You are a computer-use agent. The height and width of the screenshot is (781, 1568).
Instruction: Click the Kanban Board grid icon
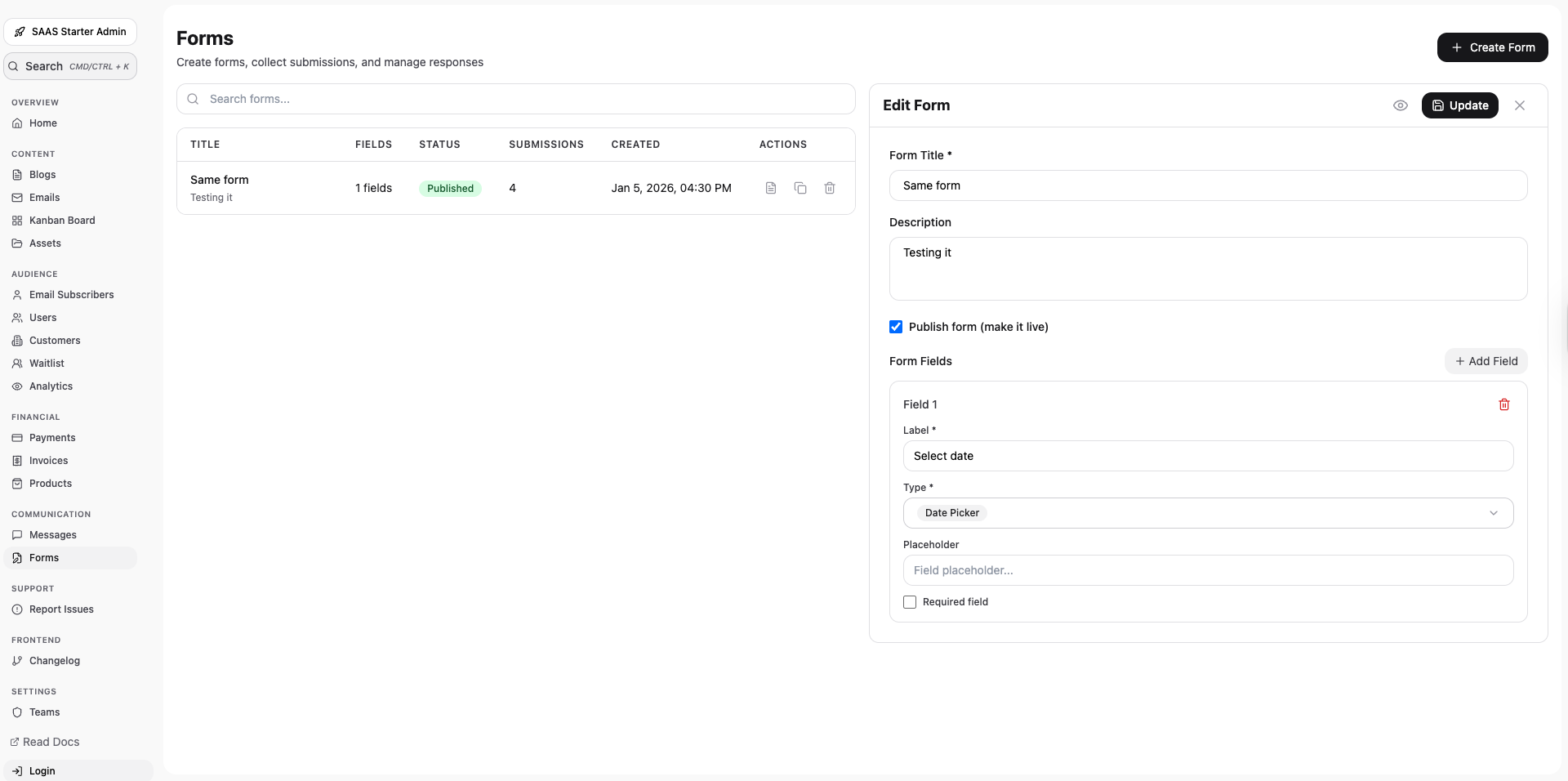tap(17, 221)
